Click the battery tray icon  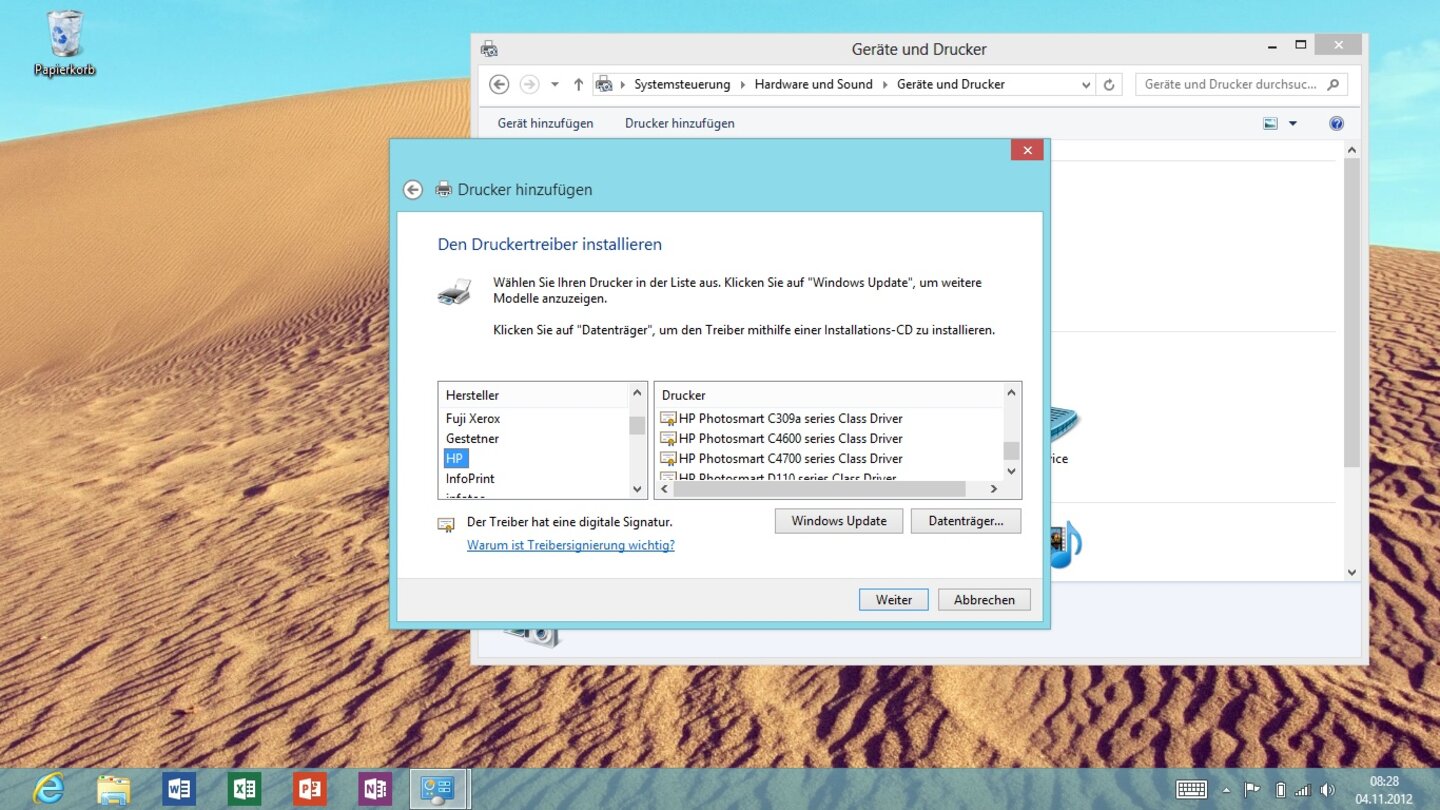[x=1280, y=790]
